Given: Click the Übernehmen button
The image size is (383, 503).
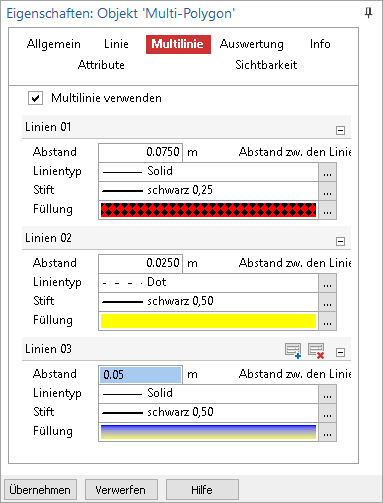Looking at the screenshot, I should click(x=40, y=490).
